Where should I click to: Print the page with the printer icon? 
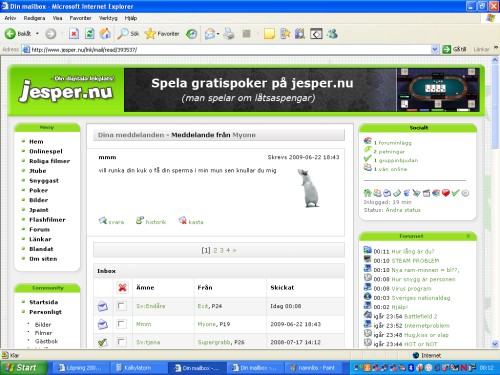(x=229, y=34)
